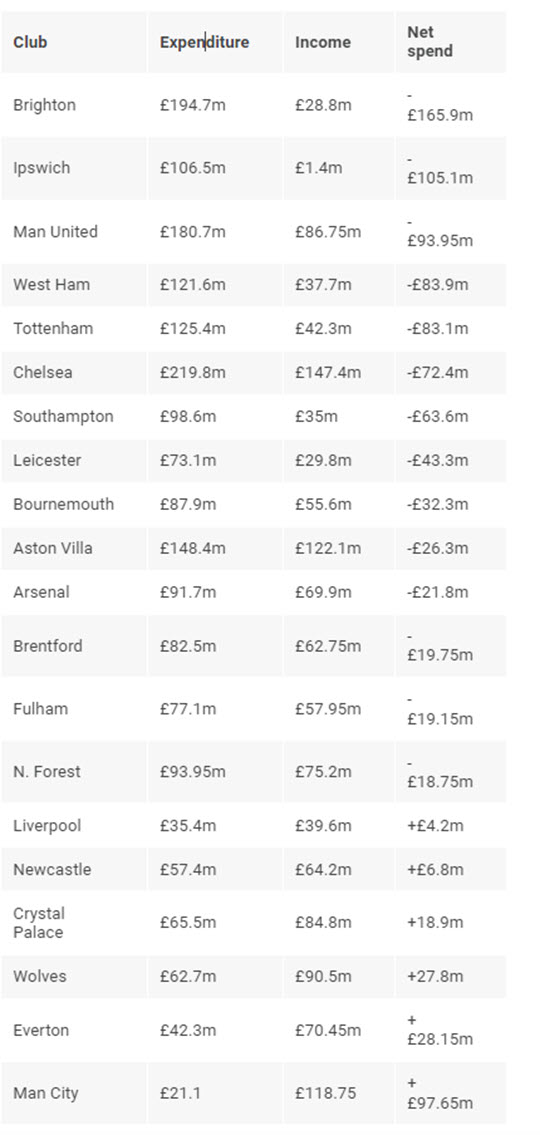Viewport: 540px width, 1135px height.
Task: Select the Brighton club name cell
Action: pos(44,105)
